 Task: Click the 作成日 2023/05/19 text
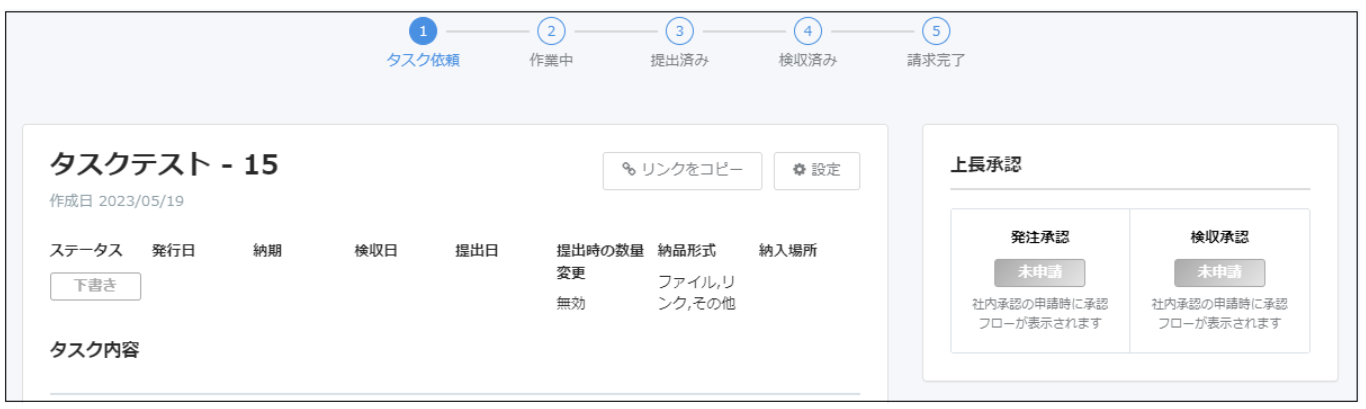117,201
